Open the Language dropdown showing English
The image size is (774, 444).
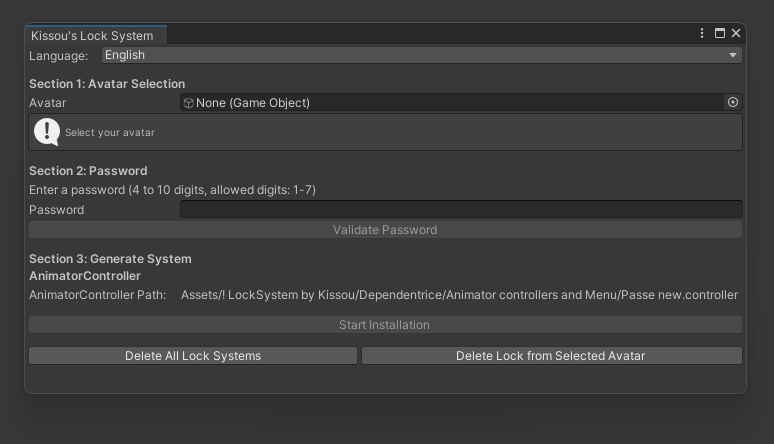tap(420, 55)
